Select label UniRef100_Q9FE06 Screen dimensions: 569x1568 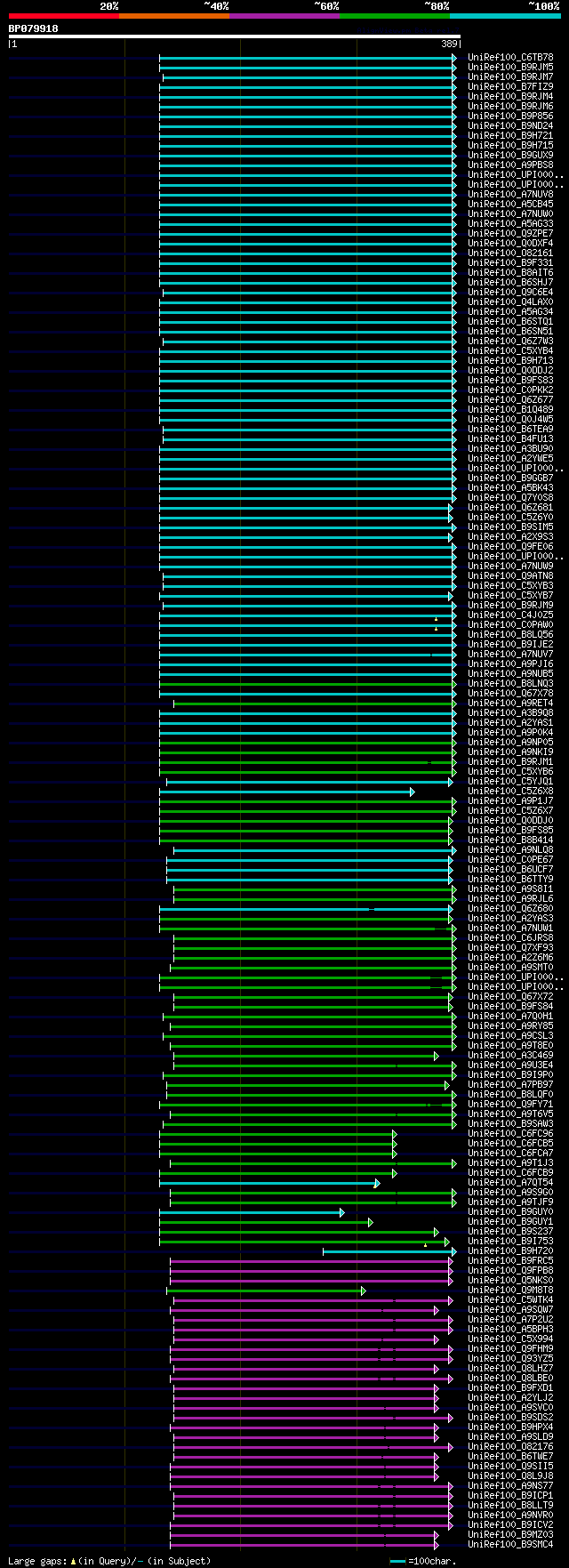click(510, 546)
